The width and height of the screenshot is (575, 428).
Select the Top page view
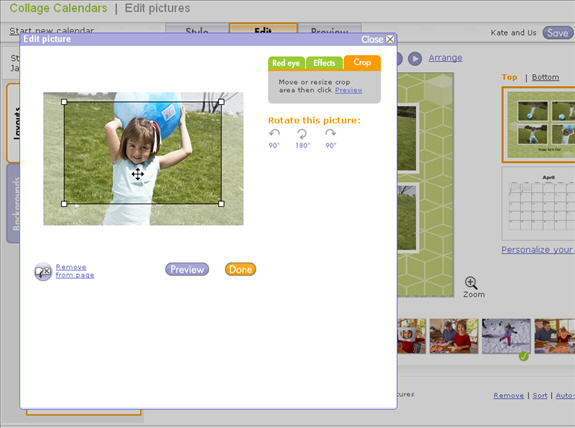(x=509, y=77)
